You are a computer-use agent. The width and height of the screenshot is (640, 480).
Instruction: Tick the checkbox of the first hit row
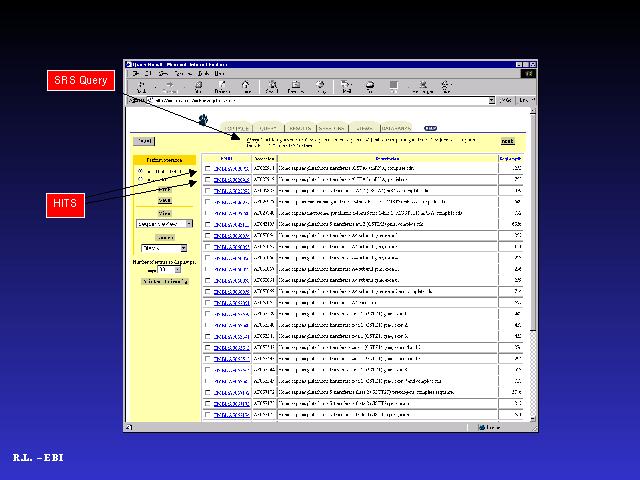207,168
